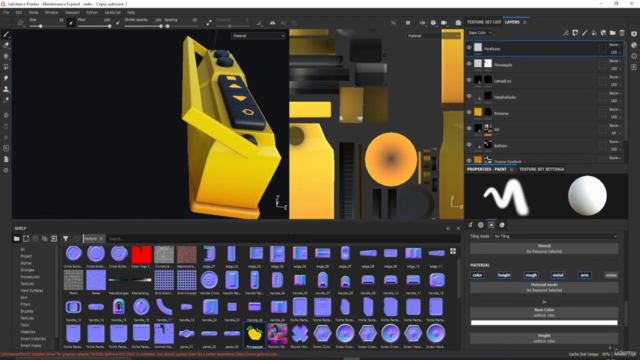
Task: Open the Viewport menu
Action: pyautogui.click(x=72, y=13)
